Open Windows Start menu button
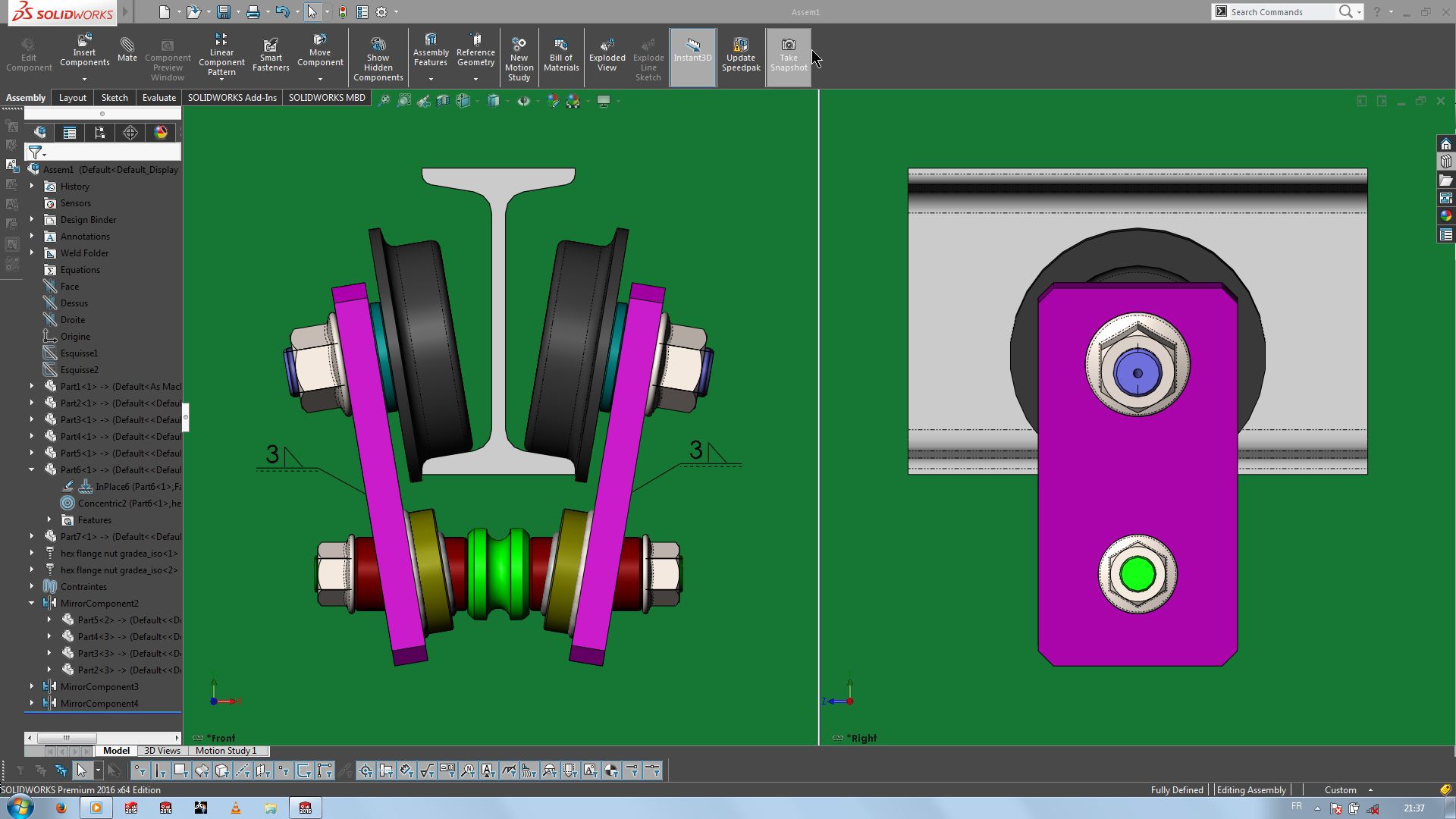 20,808
